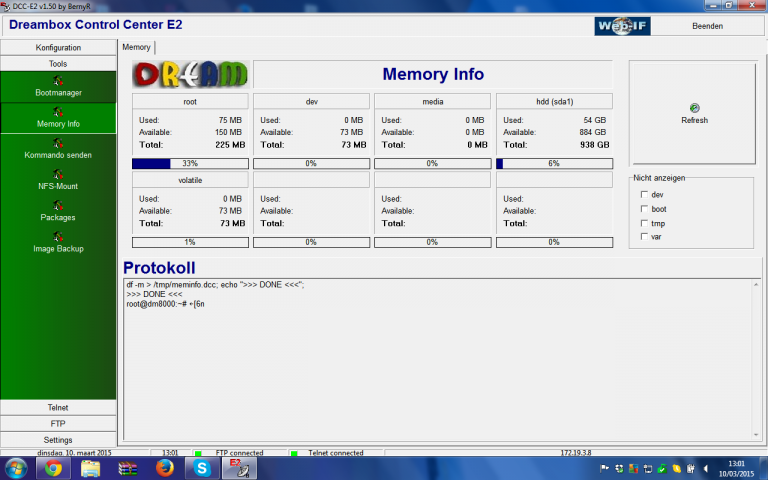Image resolution: width=768 pixels, height=480 pixels.
Task: Expand the Konfiguration section
Action: (58, 47)
